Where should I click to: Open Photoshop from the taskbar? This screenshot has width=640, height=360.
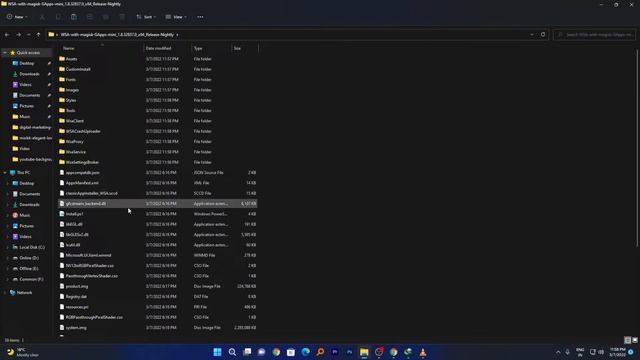[349, 352]
